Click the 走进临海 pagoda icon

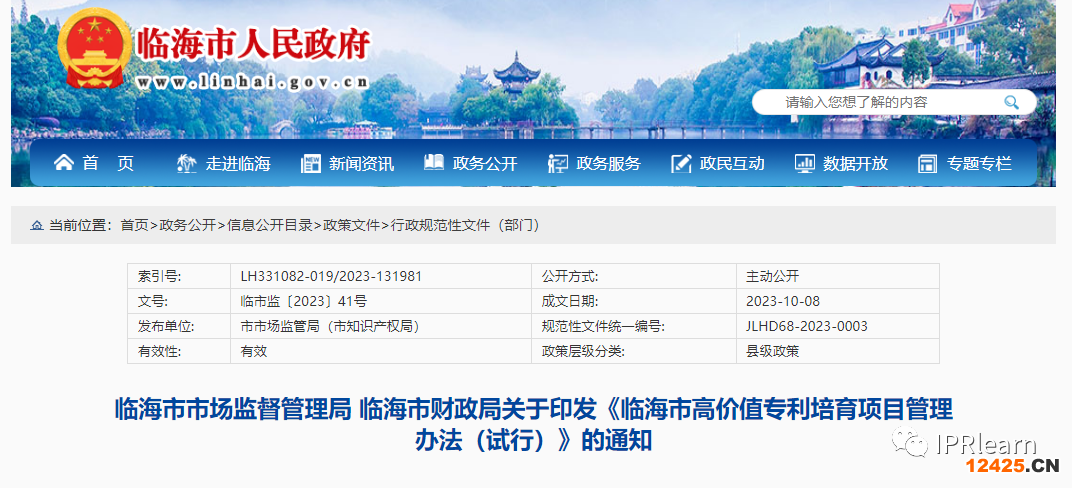pyautogui.click(x=186, y=163)
